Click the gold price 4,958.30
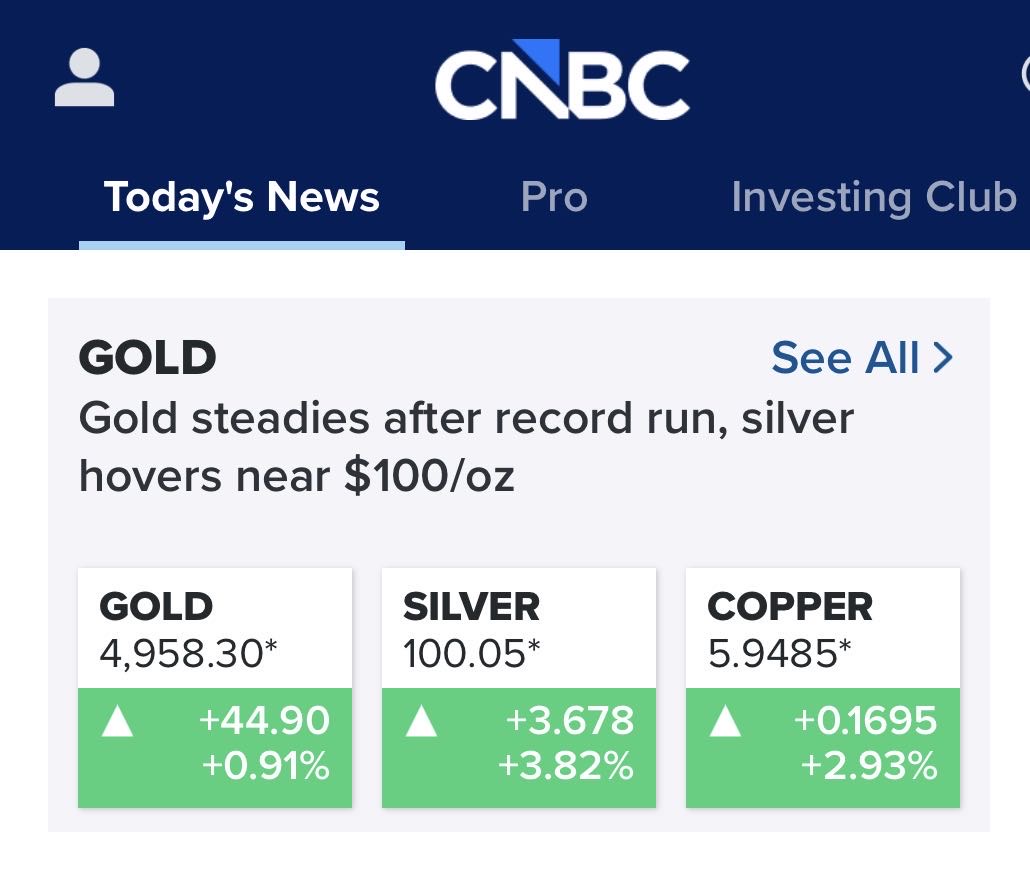The height and width of the screenshot is (894, 1030). pyautogui.click(x=188, y=653)
